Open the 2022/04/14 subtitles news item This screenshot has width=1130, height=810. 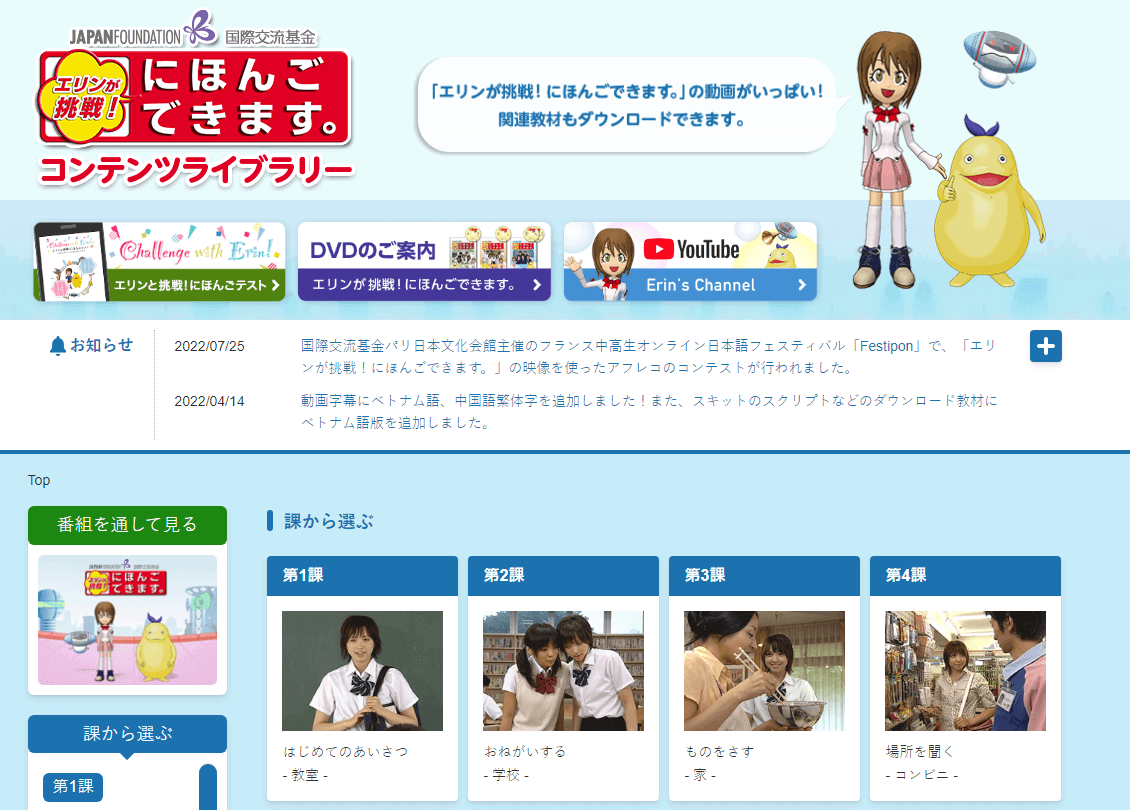tap(649, 411)
